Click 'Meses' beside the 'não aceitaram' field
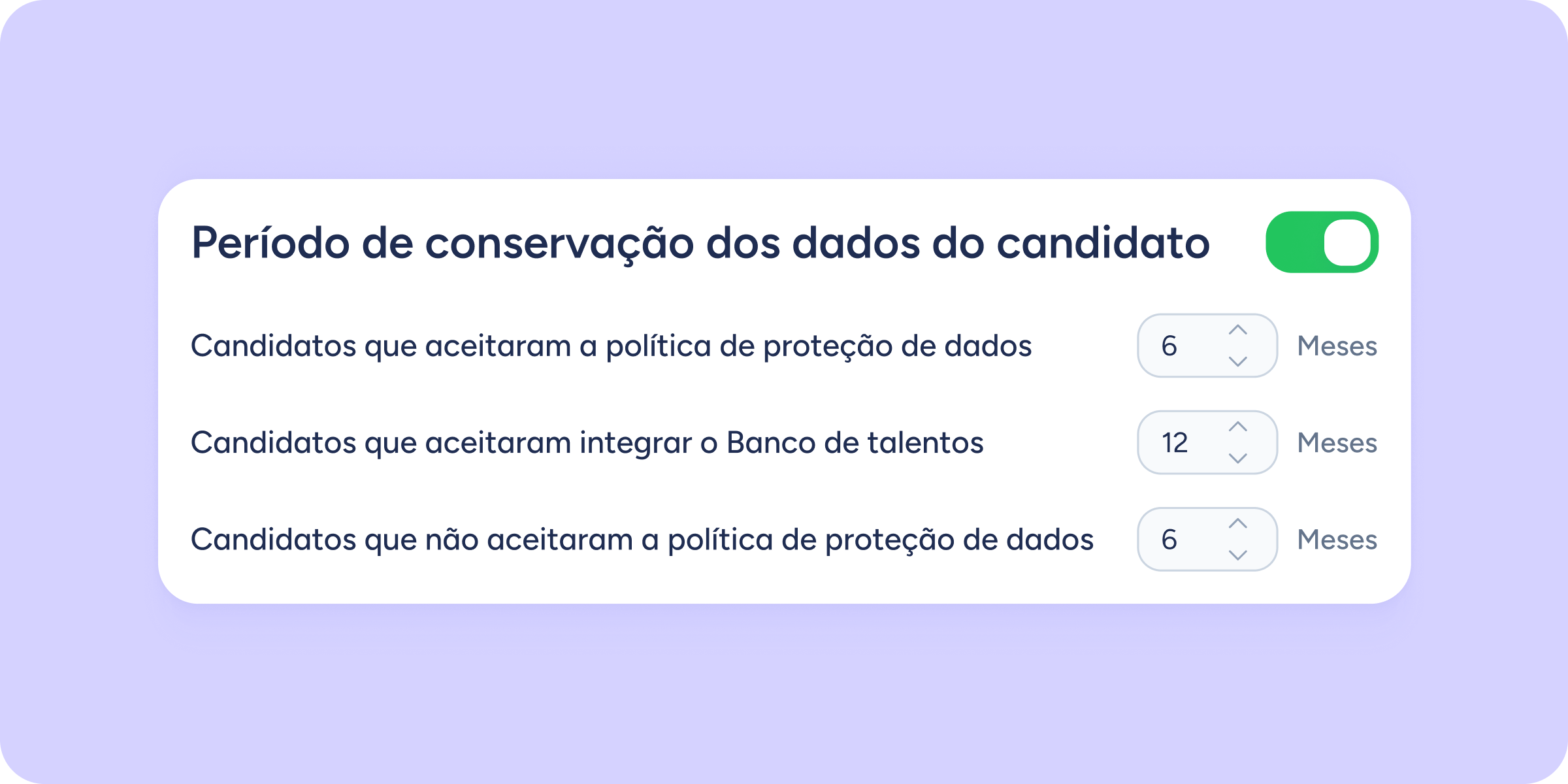This screenshot has width=1568, height=784. click(x=1337, y=540)
